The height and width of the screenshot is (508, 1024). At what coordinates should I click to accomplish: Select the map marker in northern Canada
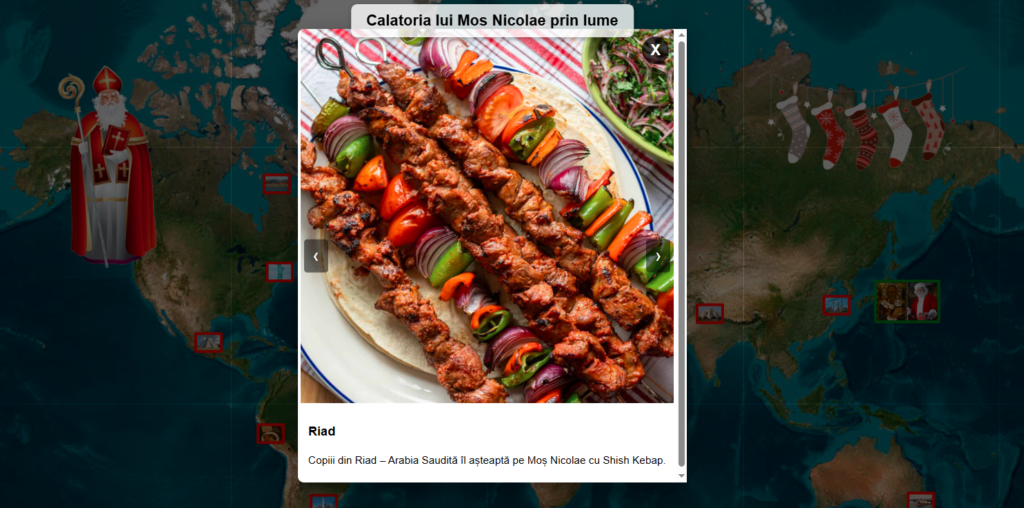[x=276, y=184]
